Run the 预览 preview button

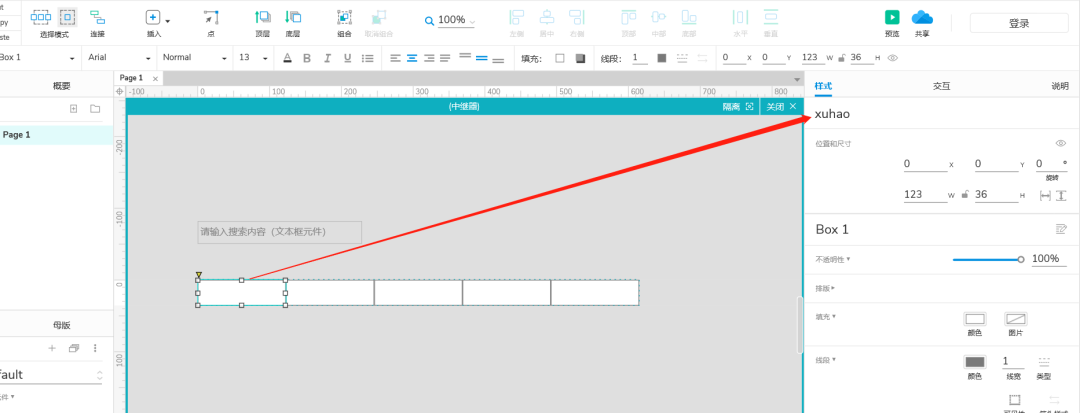(x=892, y=18)
